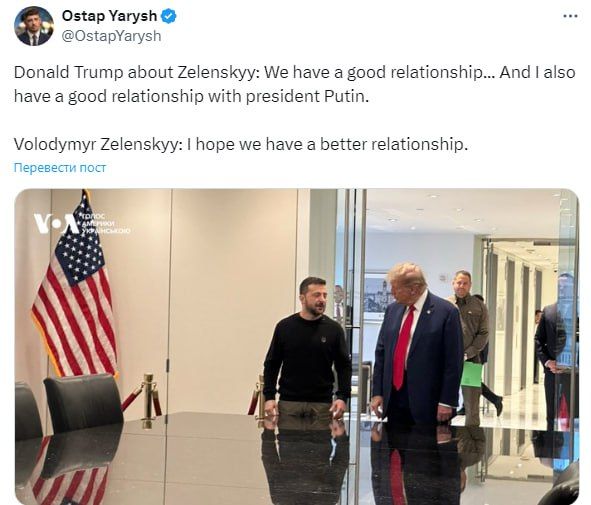
Task: Click the green folder held in background
Action: (x=472, y=374)
